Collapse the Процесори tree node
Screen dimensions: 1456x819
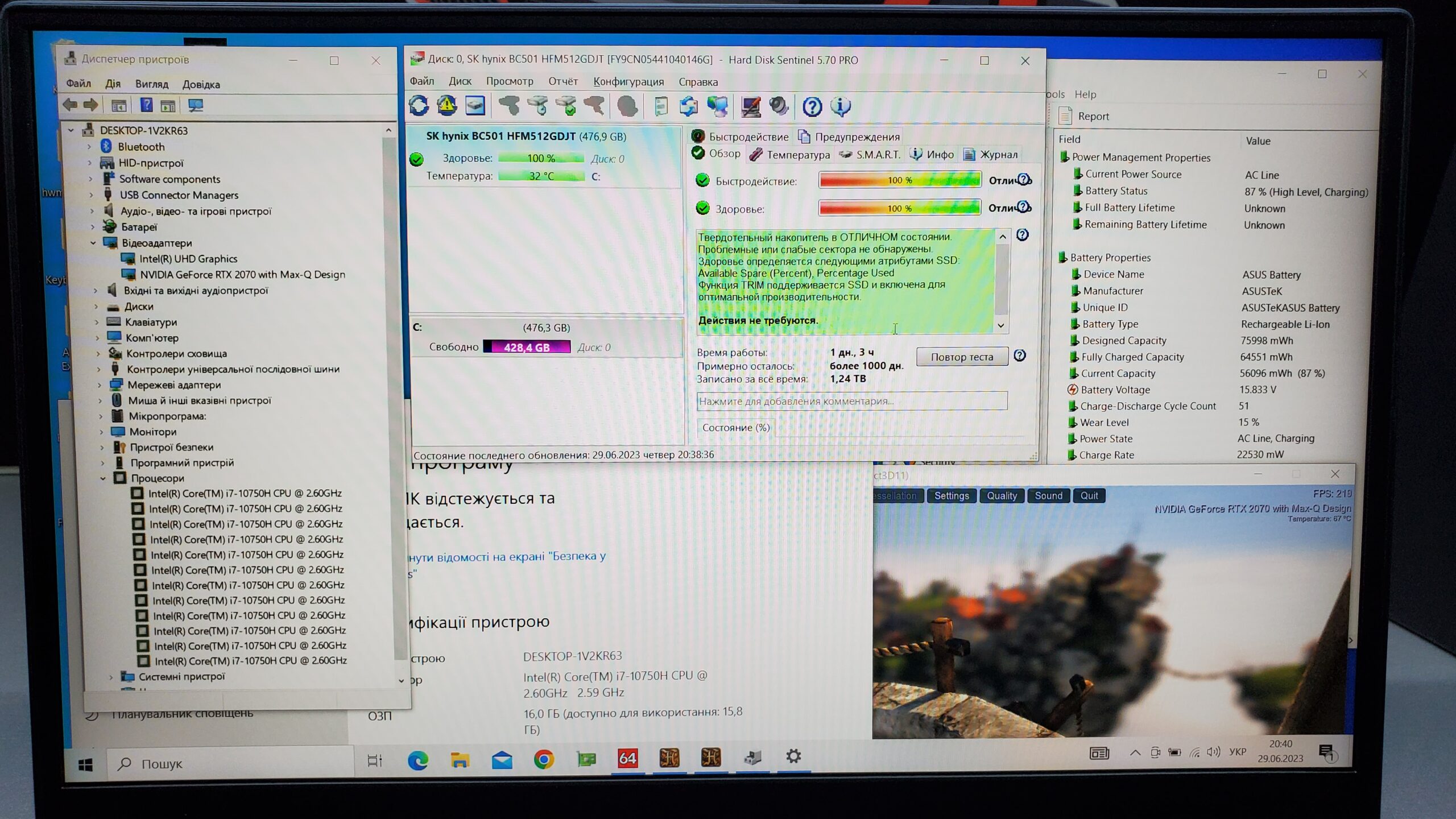103,478
